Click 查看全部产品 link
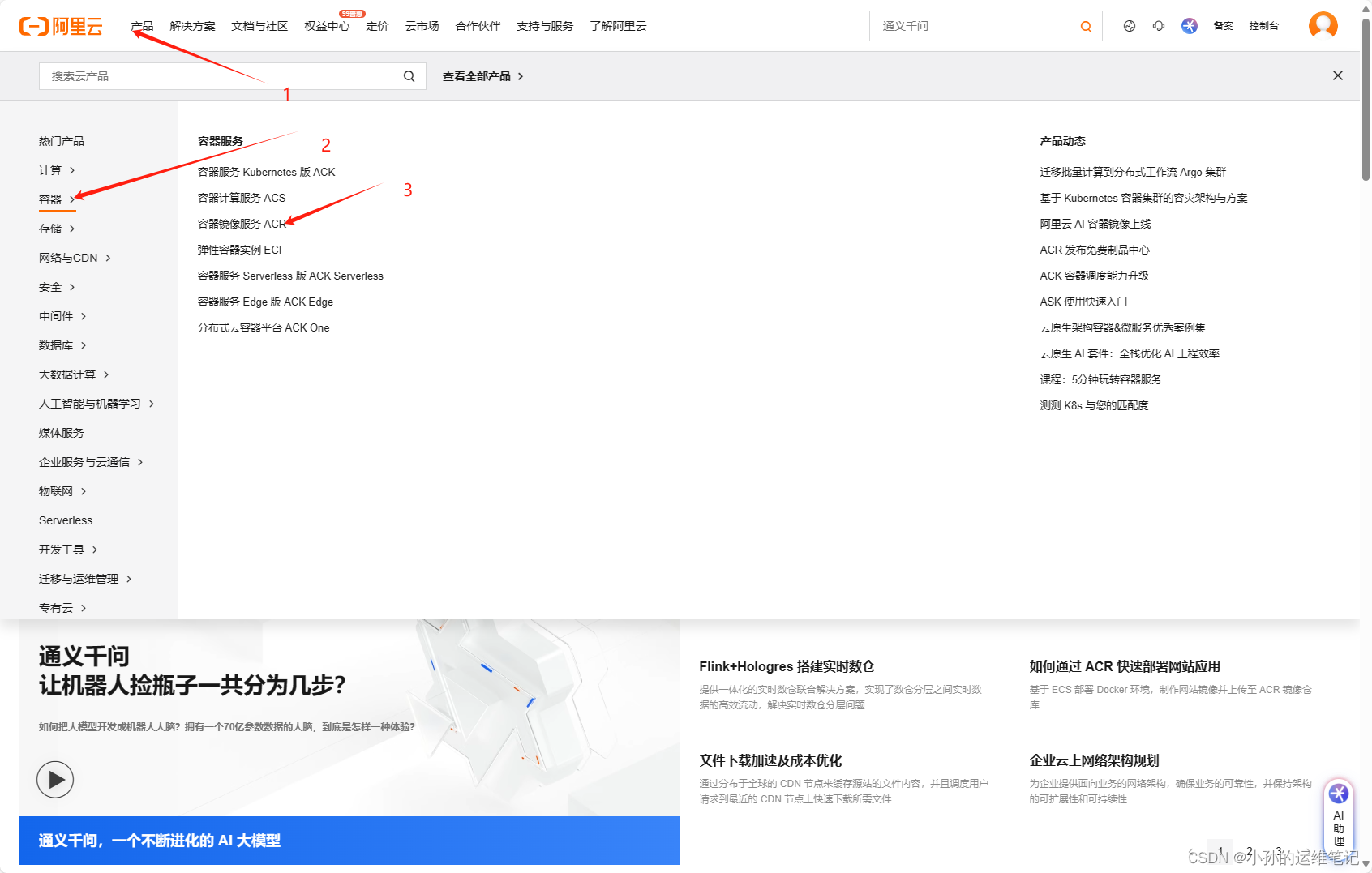 click(x=482, y=76)
